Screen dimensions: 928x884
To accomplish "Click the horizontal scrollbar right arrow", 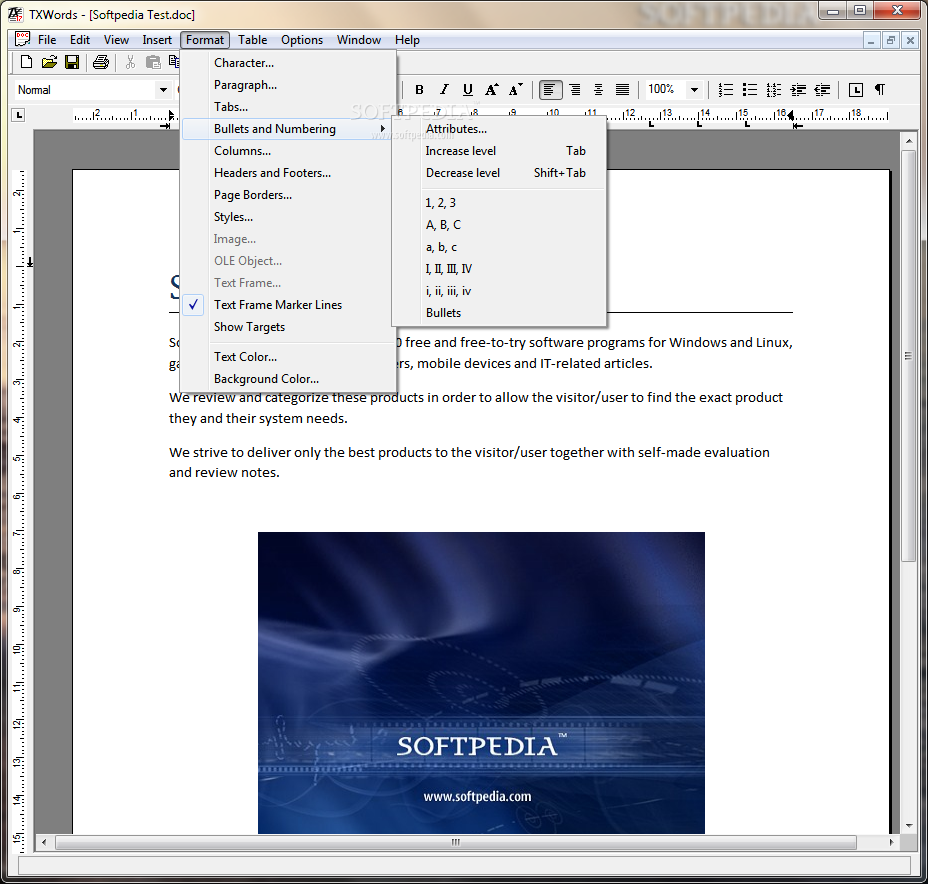I will click(x=891, y=842).
